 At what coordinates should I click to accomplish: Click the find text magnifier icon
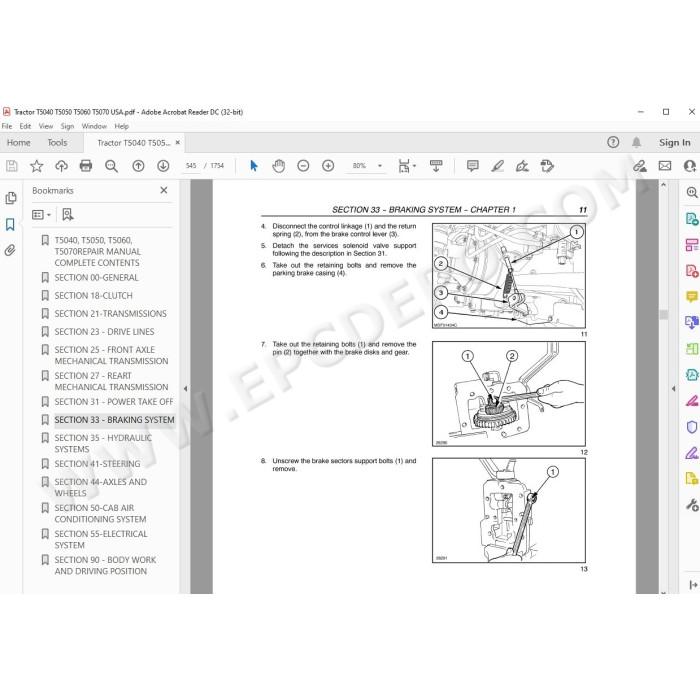coord(111,166)
